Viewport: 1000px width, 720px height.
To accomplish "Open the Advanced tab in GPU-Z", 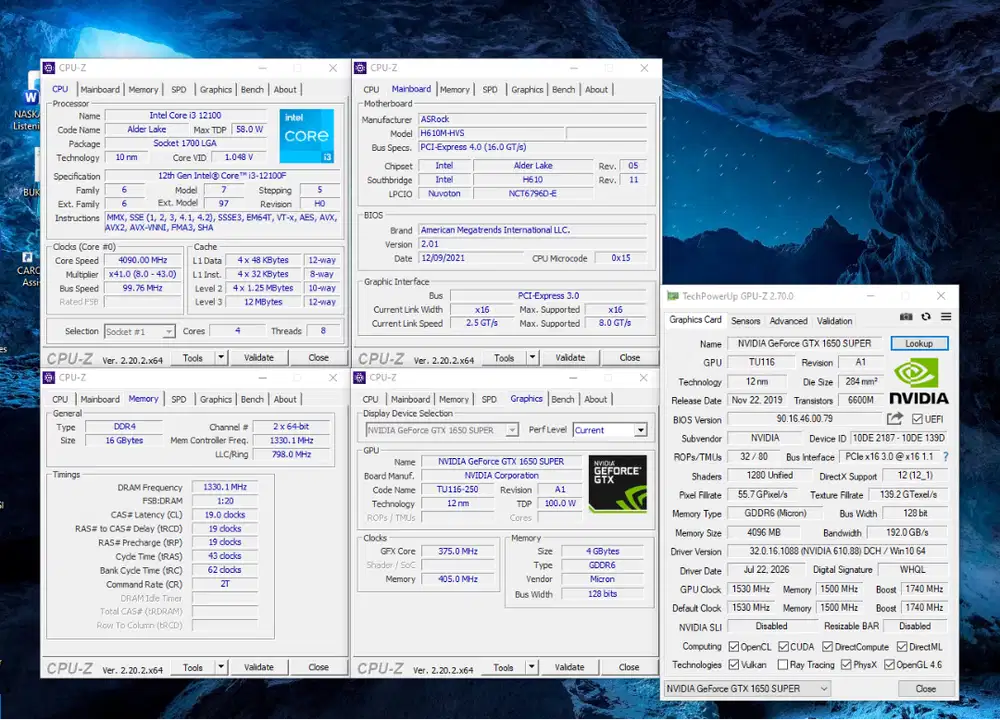I will [788, 321].
